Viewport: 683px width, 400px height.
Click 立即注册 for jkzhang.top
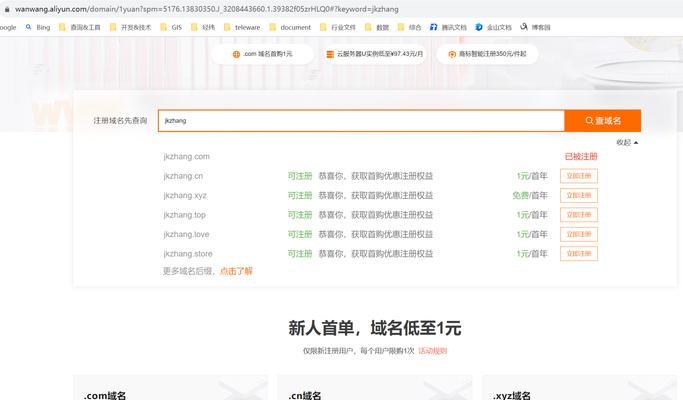579,215
